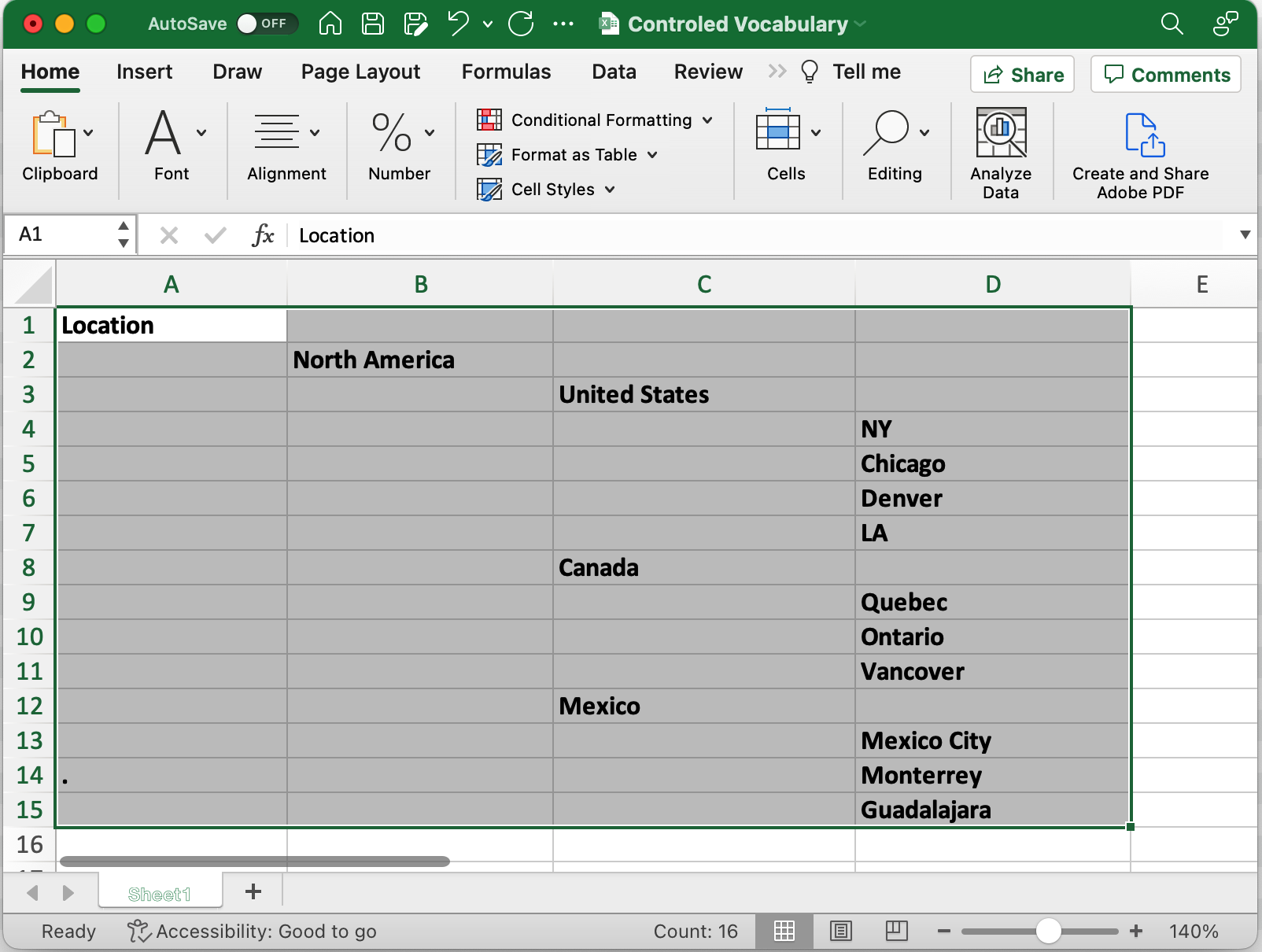This screenshot has height=952, width=1262.
Task: Expand the formula bar chevron
Action: tap(1245, 234)
